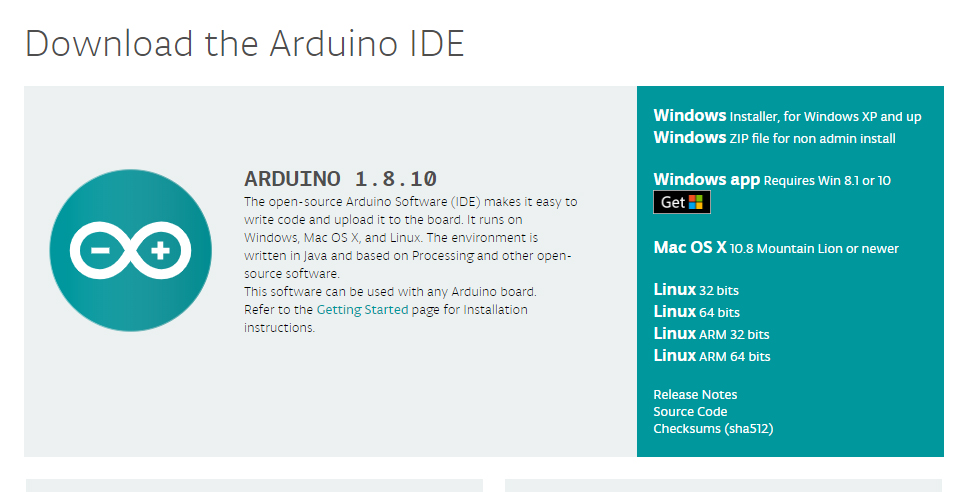Click the minus symbol in Arduino logo
This screenshot has width=978, height=492.
[100, 251]
